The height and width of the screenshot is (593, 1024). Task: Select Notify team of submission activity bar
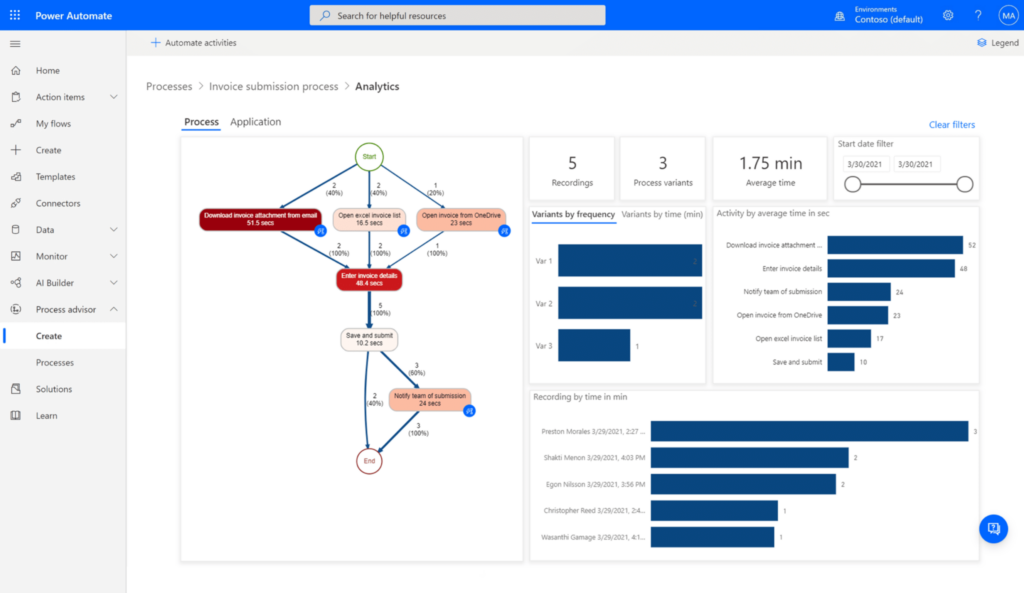tap(859, 292)
